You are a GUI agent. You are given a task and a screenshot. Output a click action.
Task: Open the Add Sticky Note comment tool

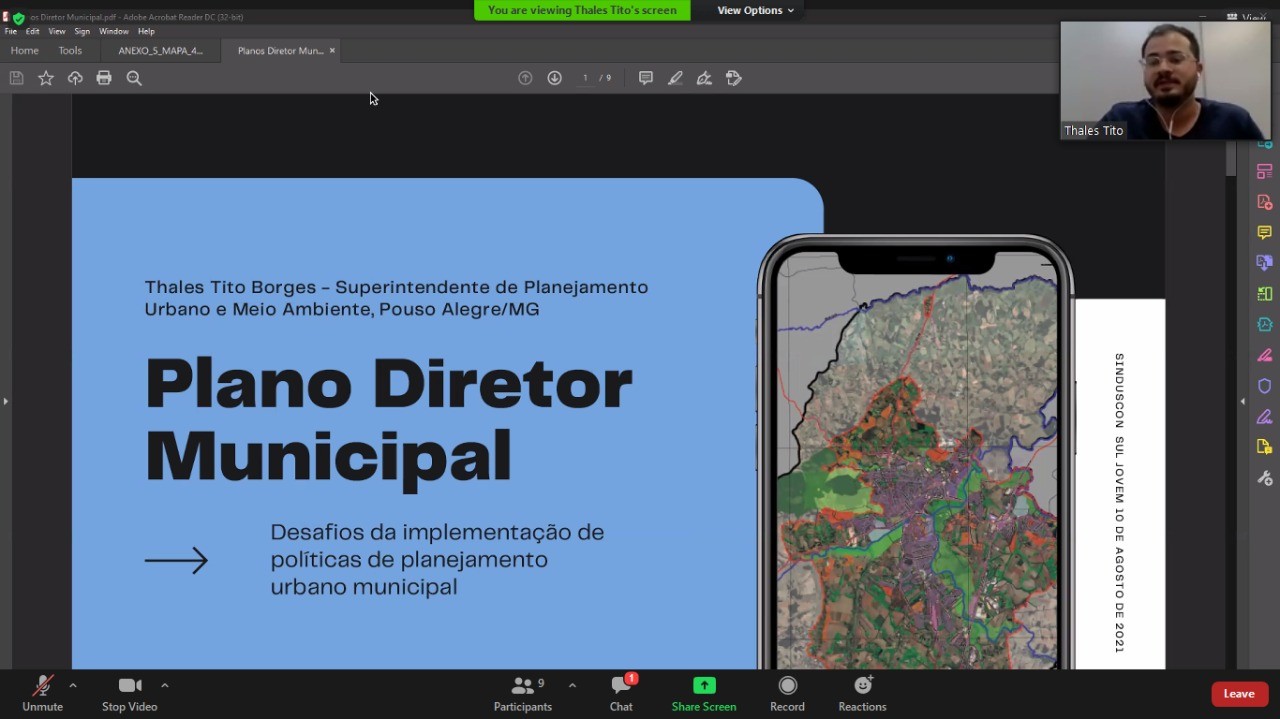pyautogui.click(x=645, y=77)
